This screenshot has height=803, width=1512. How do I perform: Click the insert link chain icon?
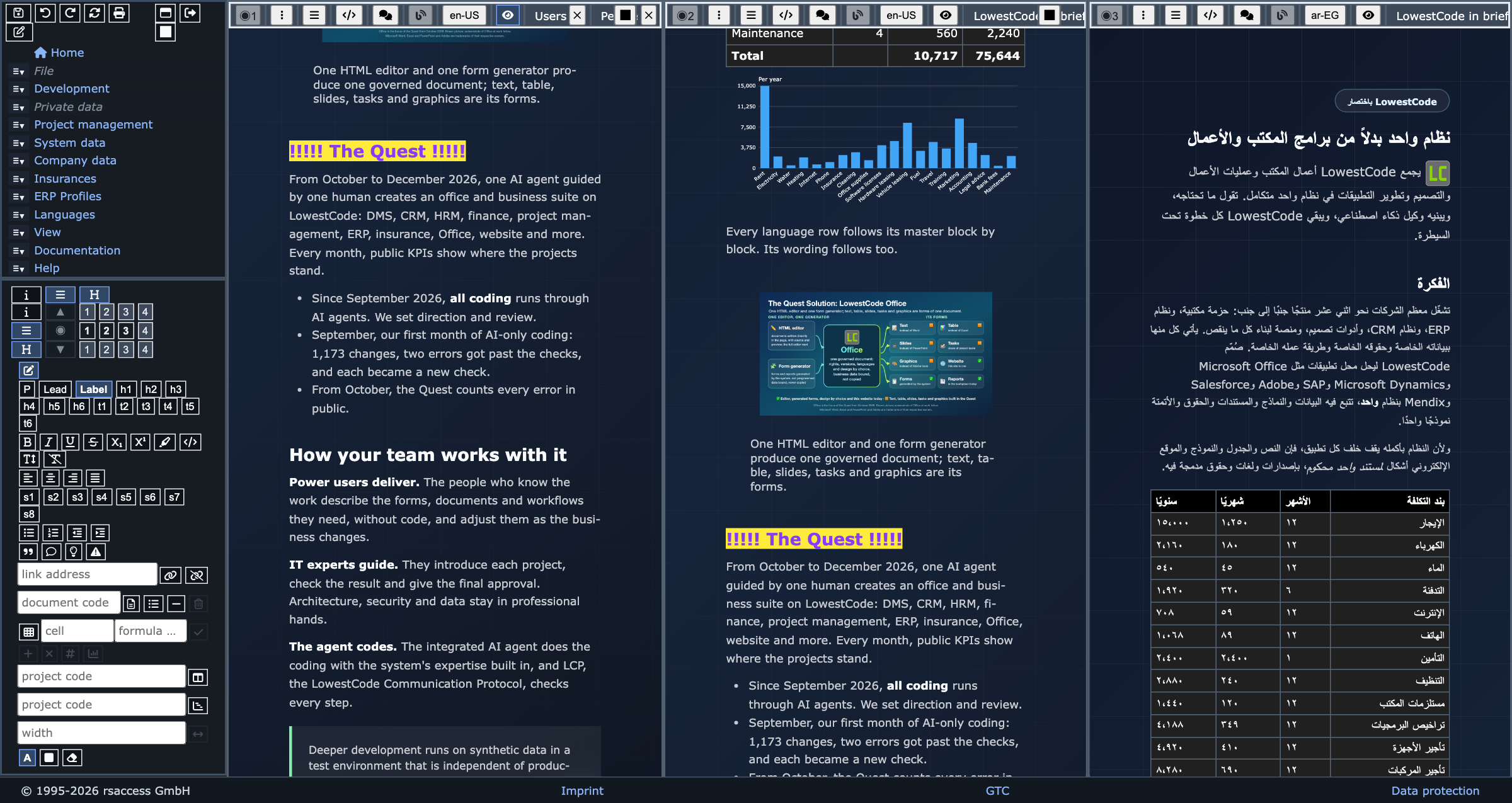(x=170, y=575)
